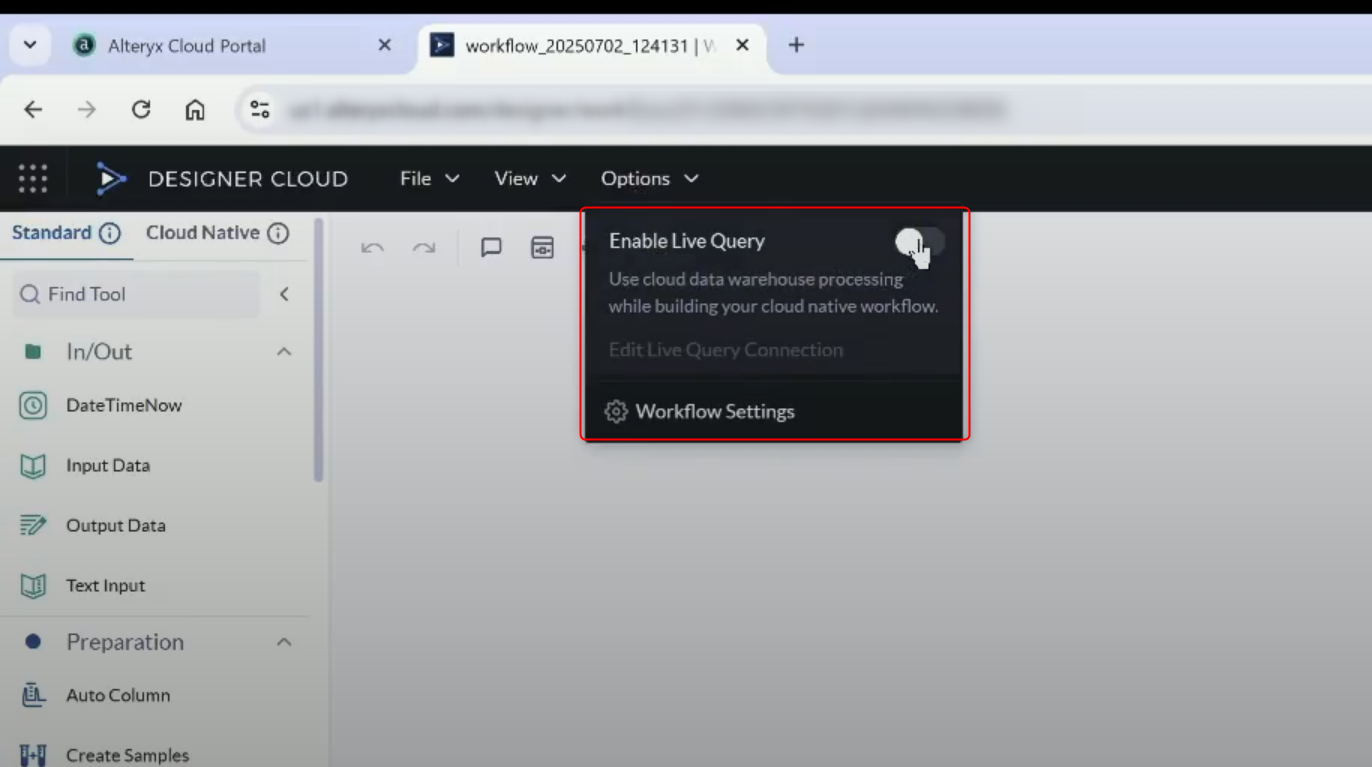1372x767 pixels.
Task: Click the site info tune icon
Action: [x=260, y=110]
